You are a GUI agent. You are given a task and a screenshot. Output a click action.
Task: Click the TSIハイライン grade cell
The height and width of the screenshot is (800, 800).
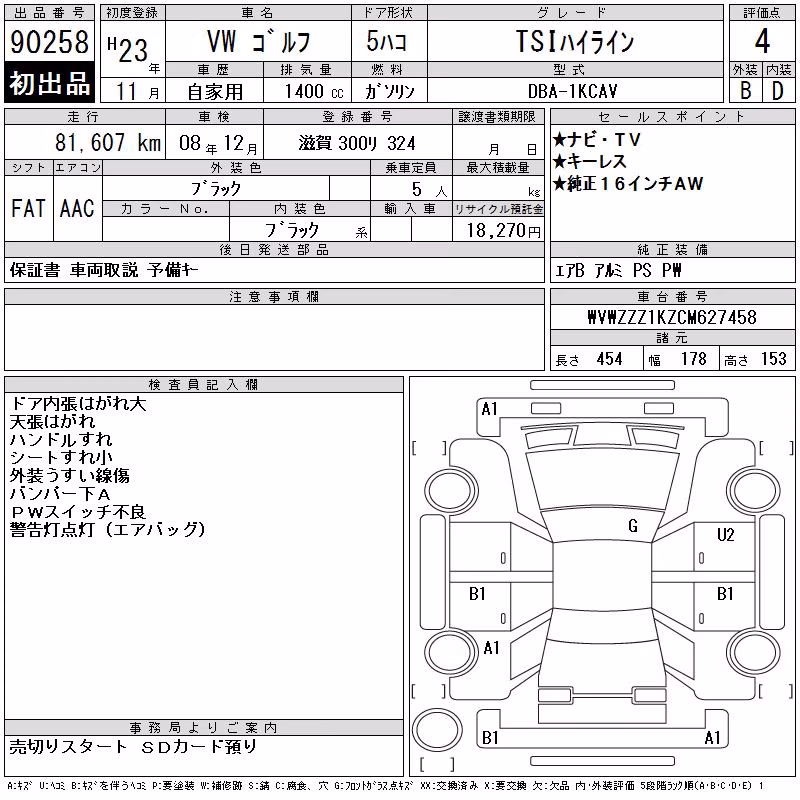575,41
